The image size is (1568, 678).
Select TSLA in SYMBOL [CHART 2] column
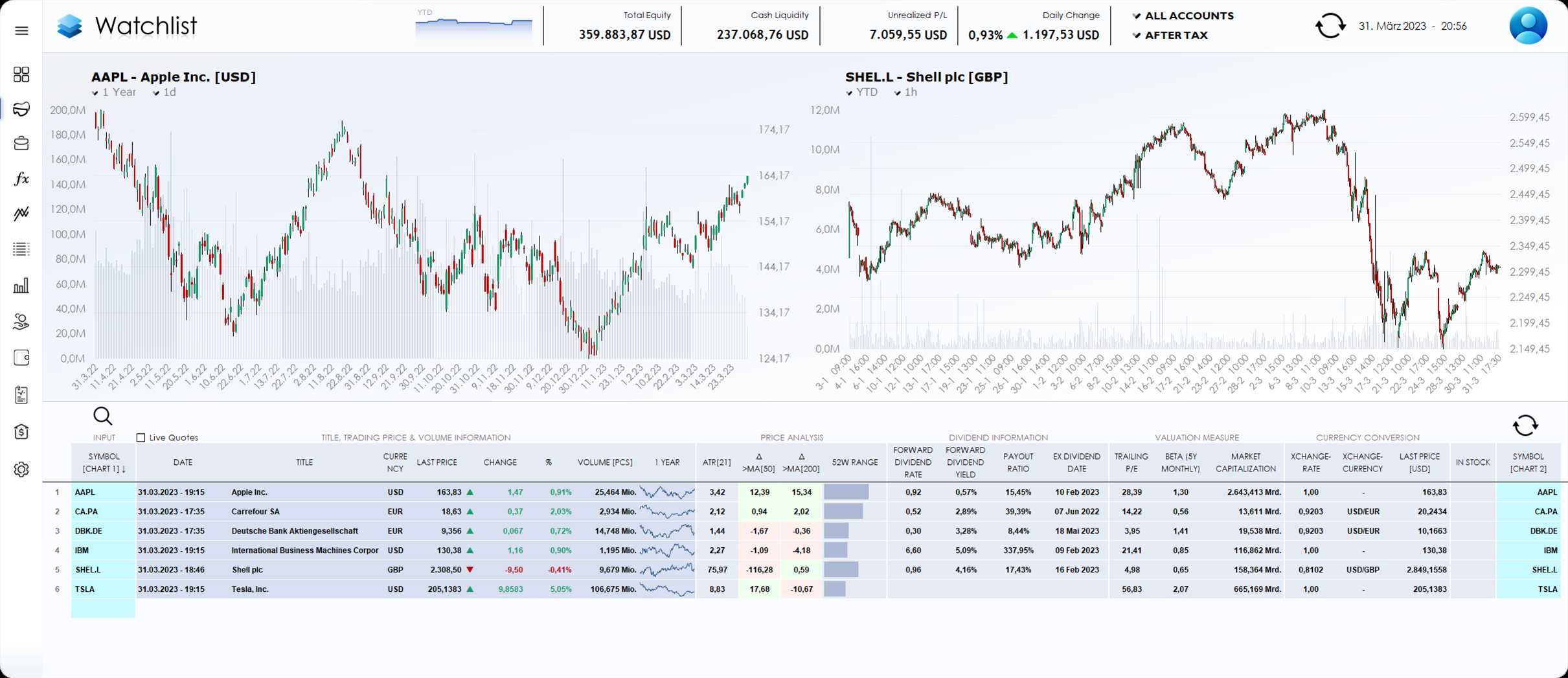pos(1528,589)
